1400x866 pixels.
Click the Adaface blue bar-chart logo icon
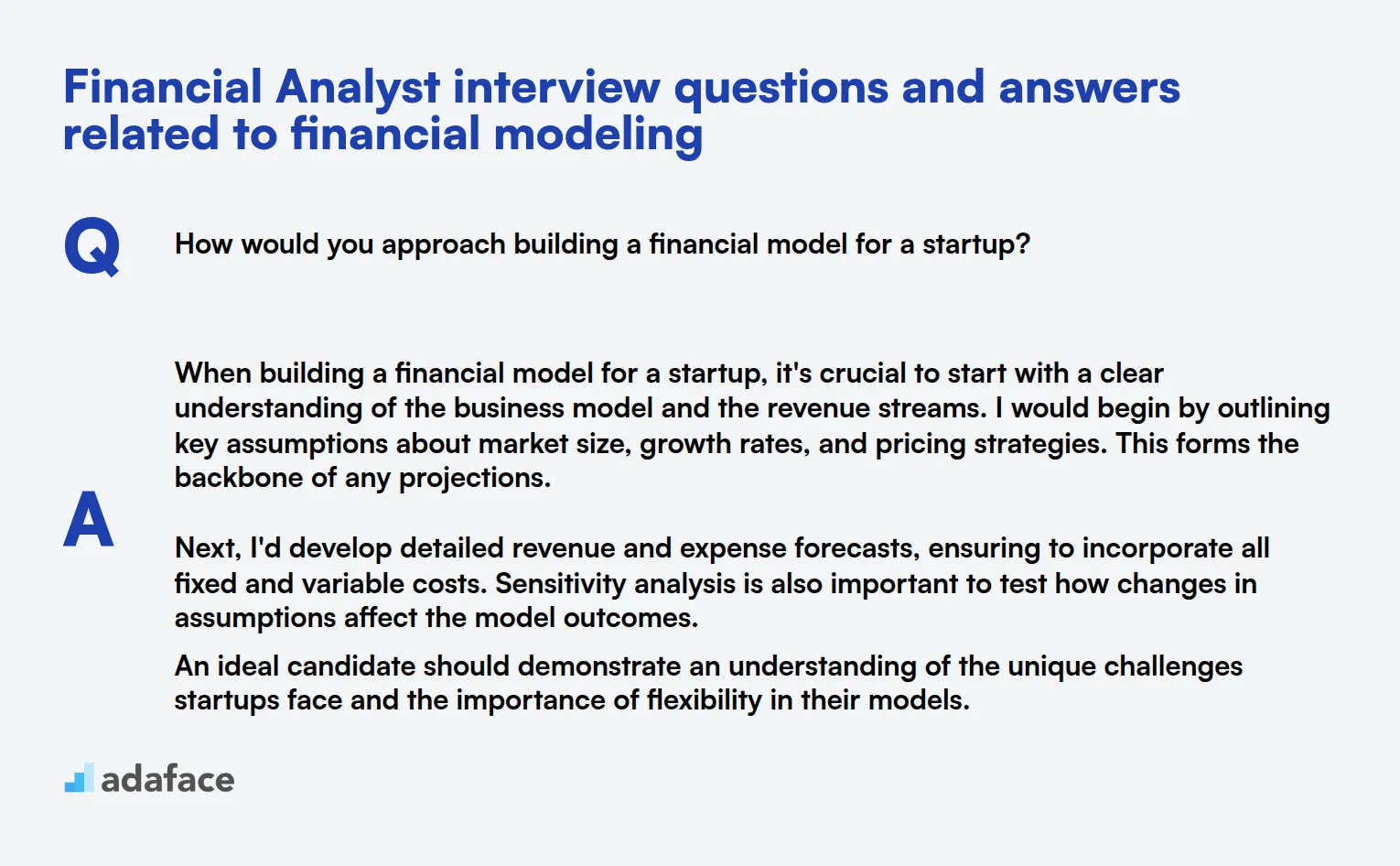79,778
